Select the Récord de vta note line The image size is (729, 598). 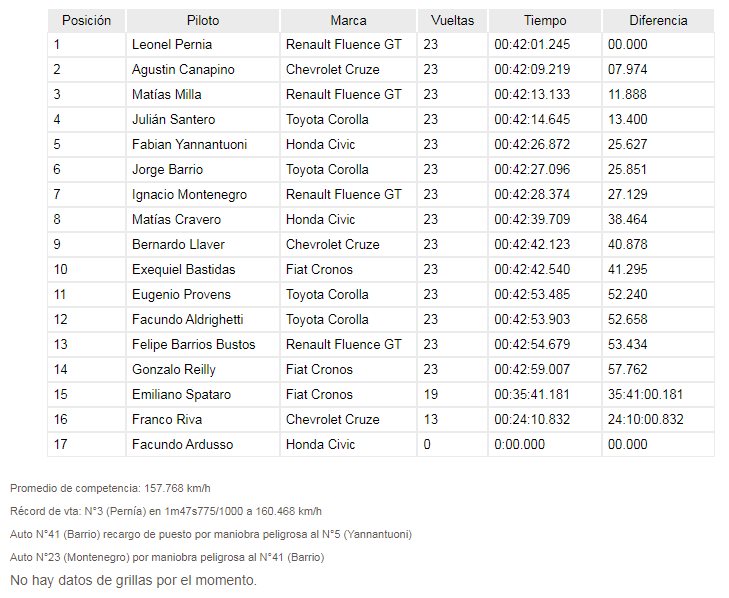click(x=166, y=511)
